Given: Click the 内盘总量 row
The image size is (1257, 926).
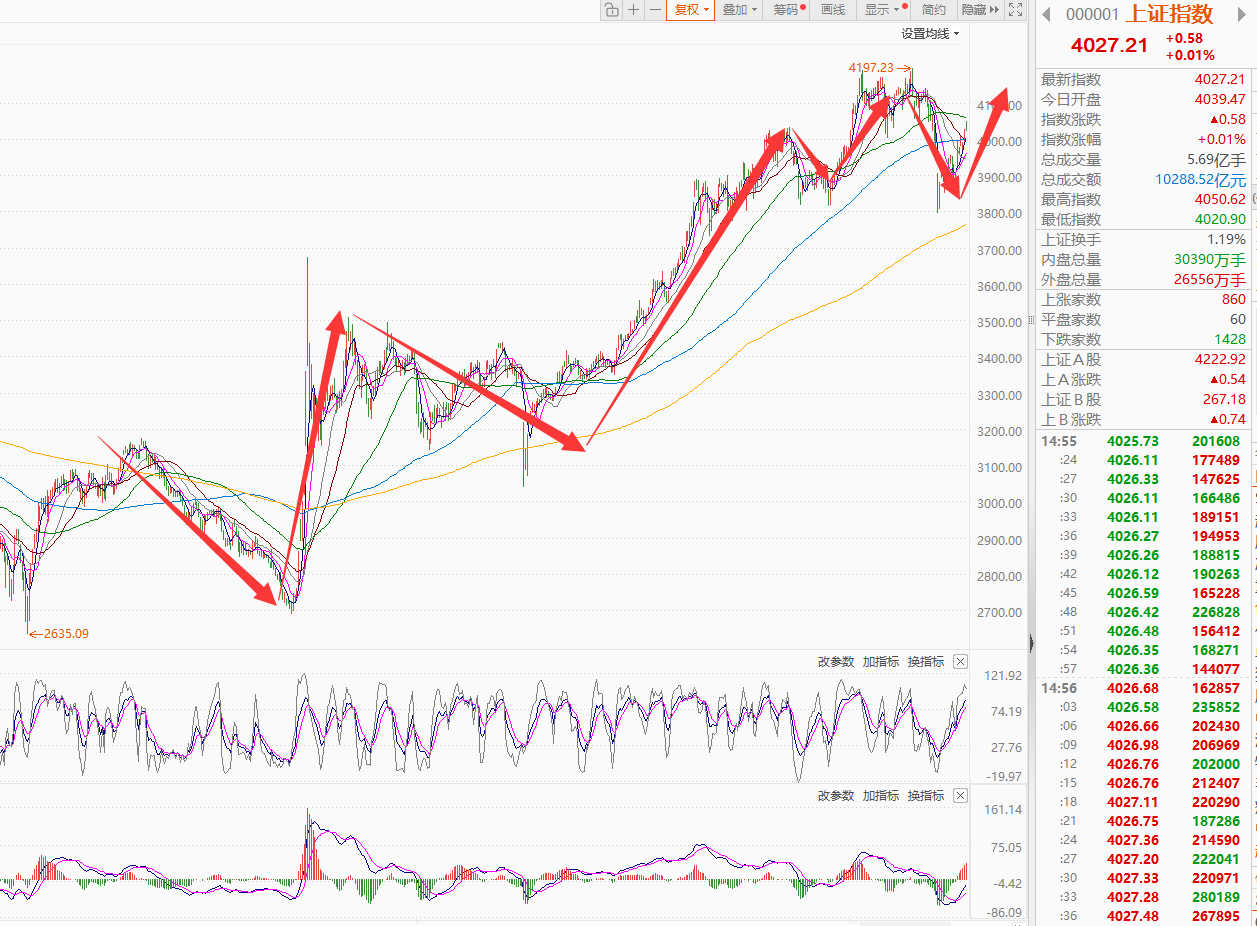Looking at the screenshot, I should coord(1144,260).
